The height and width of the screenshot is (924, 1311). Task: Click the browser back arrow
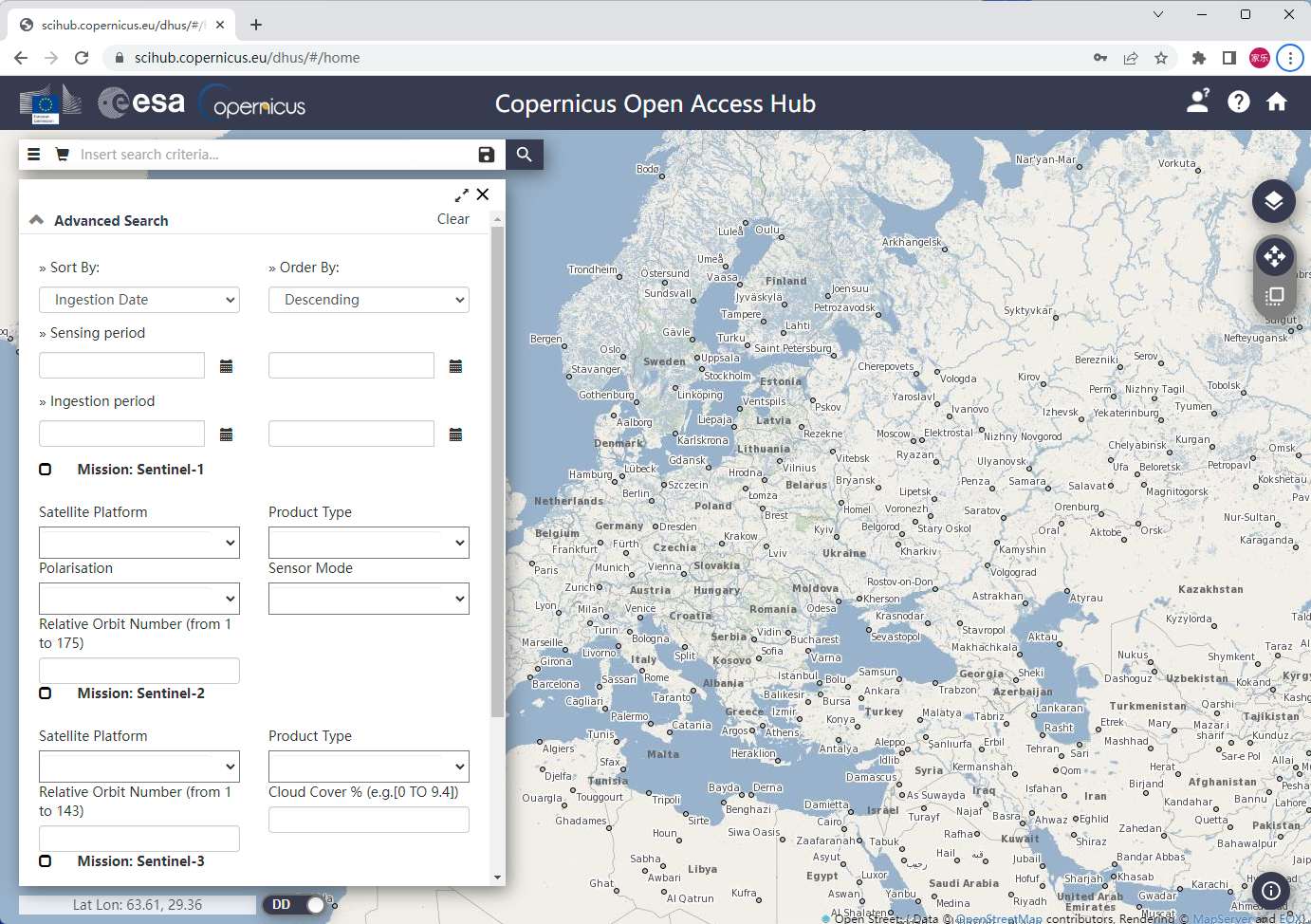(21, 58)
